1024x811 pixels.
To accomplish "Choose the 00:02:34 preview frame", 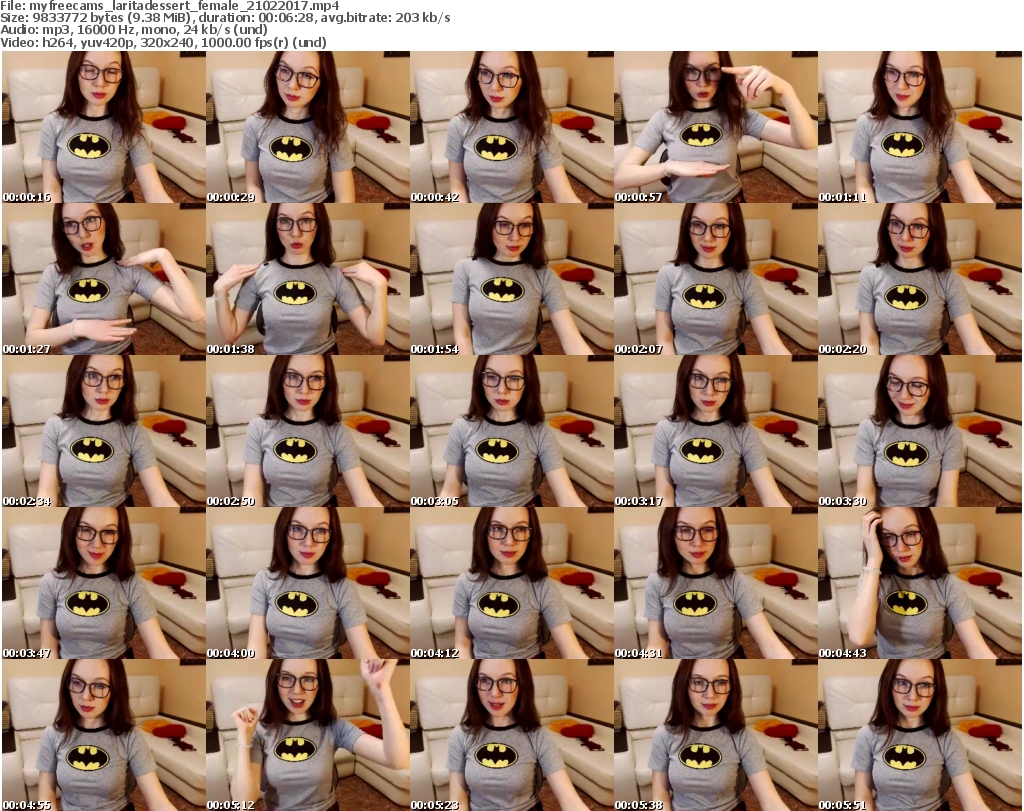I will point(104,431).
